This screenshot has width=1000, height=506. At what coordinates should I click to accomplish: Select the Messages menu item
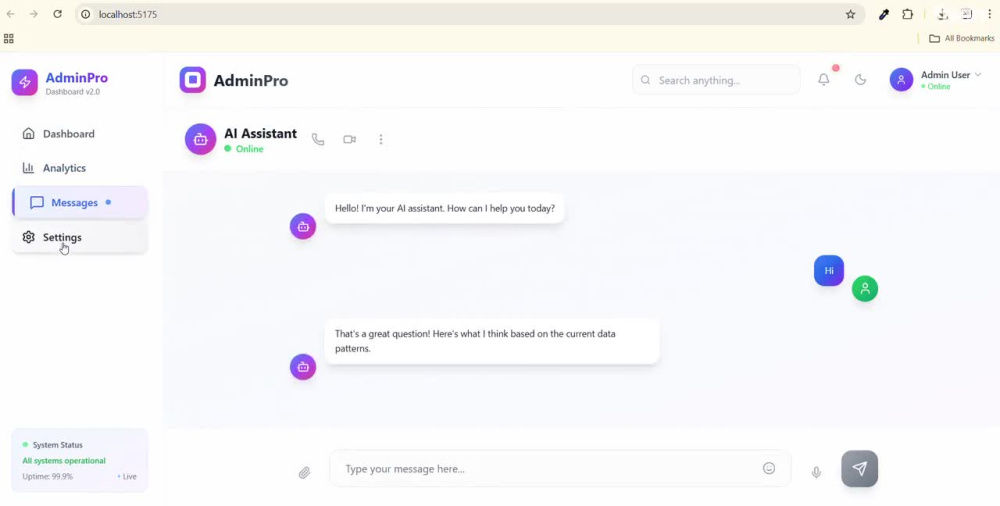point(80,202)
